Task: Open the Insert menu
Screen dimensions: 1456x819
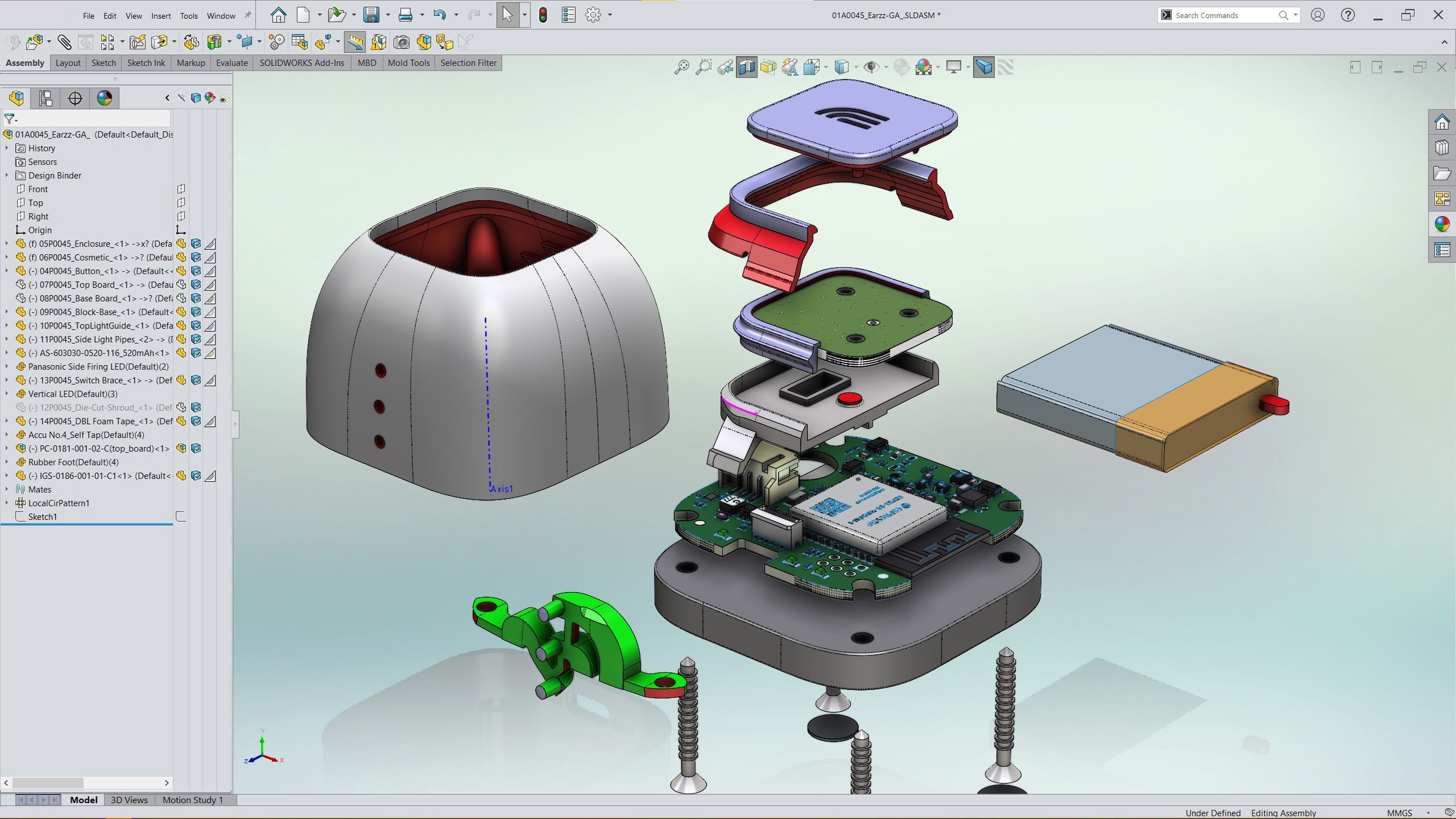Action: click(161, 16)
